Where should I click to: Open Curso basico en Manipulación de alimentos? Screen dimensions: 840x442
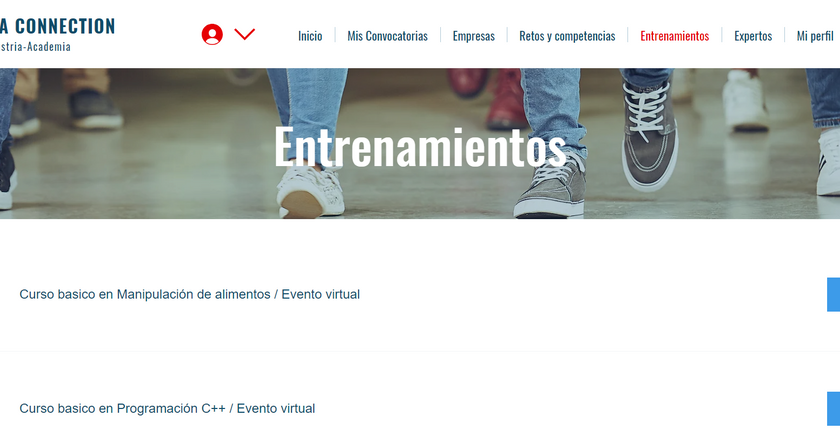190,294
